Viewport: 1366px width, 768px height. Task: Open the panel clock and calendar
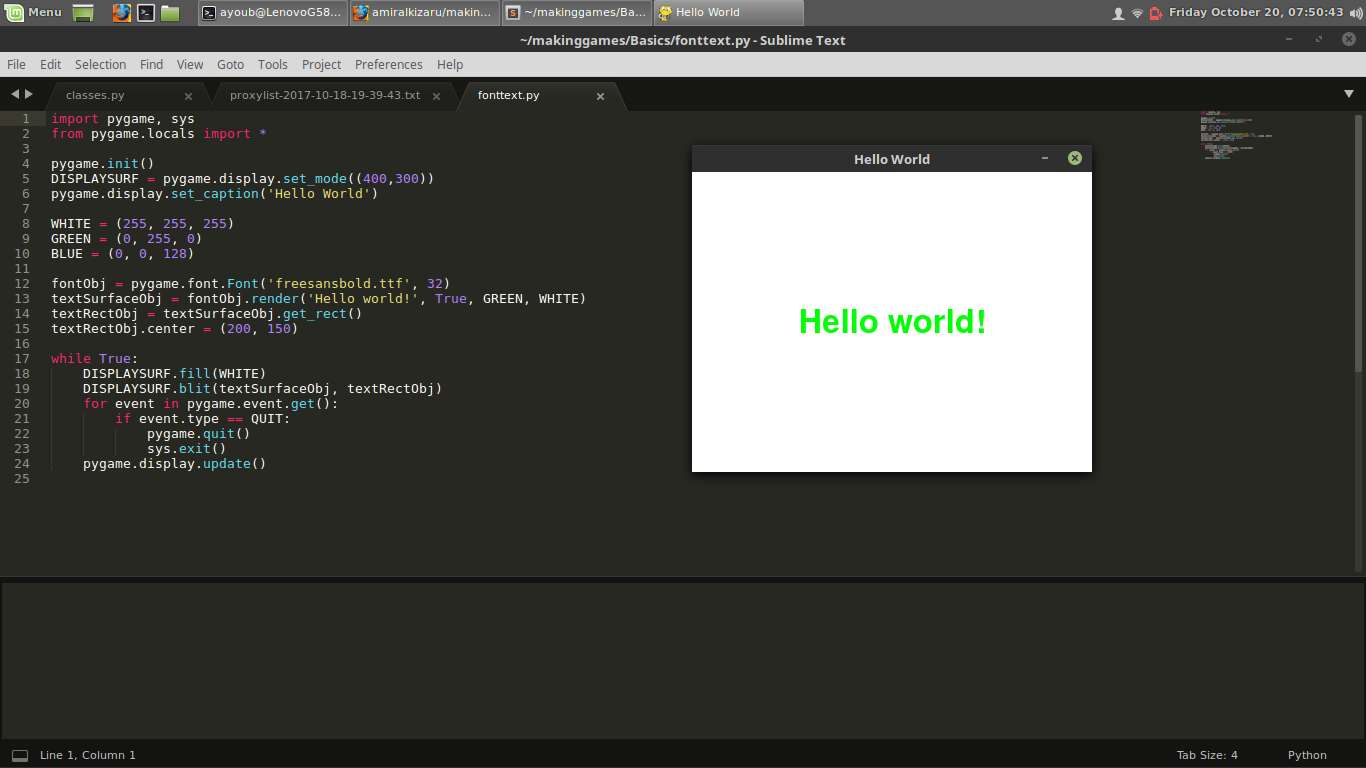click(1256, 12)
